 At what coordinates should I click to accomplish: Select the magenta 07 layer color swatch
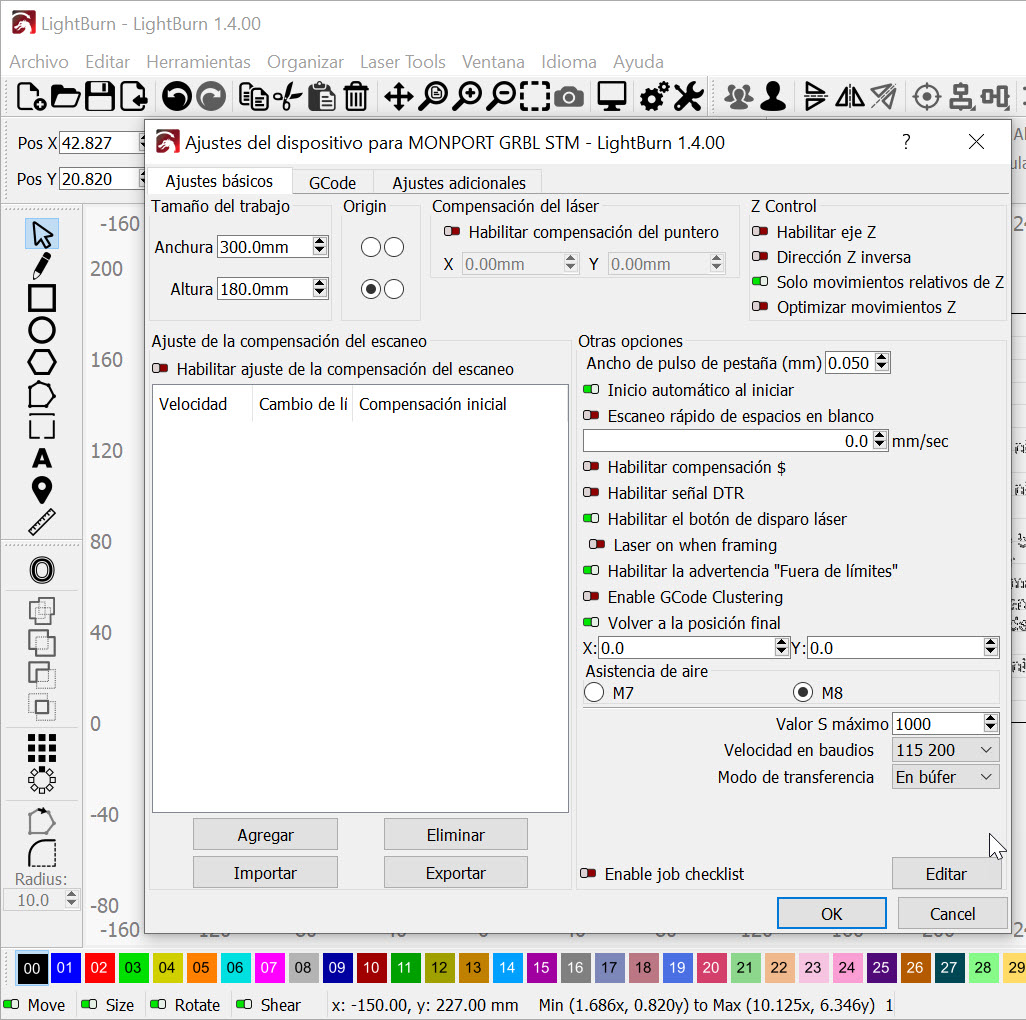tap(269, 968)
